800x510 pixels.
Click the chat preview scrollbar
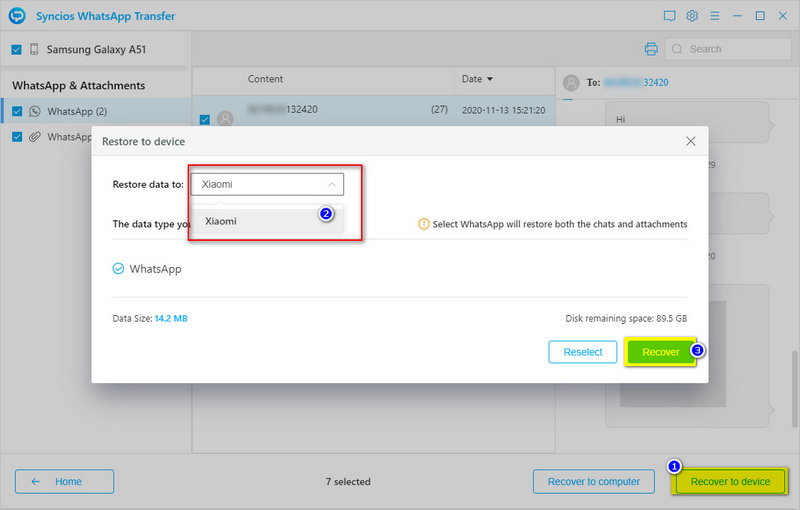pos(794,389)
